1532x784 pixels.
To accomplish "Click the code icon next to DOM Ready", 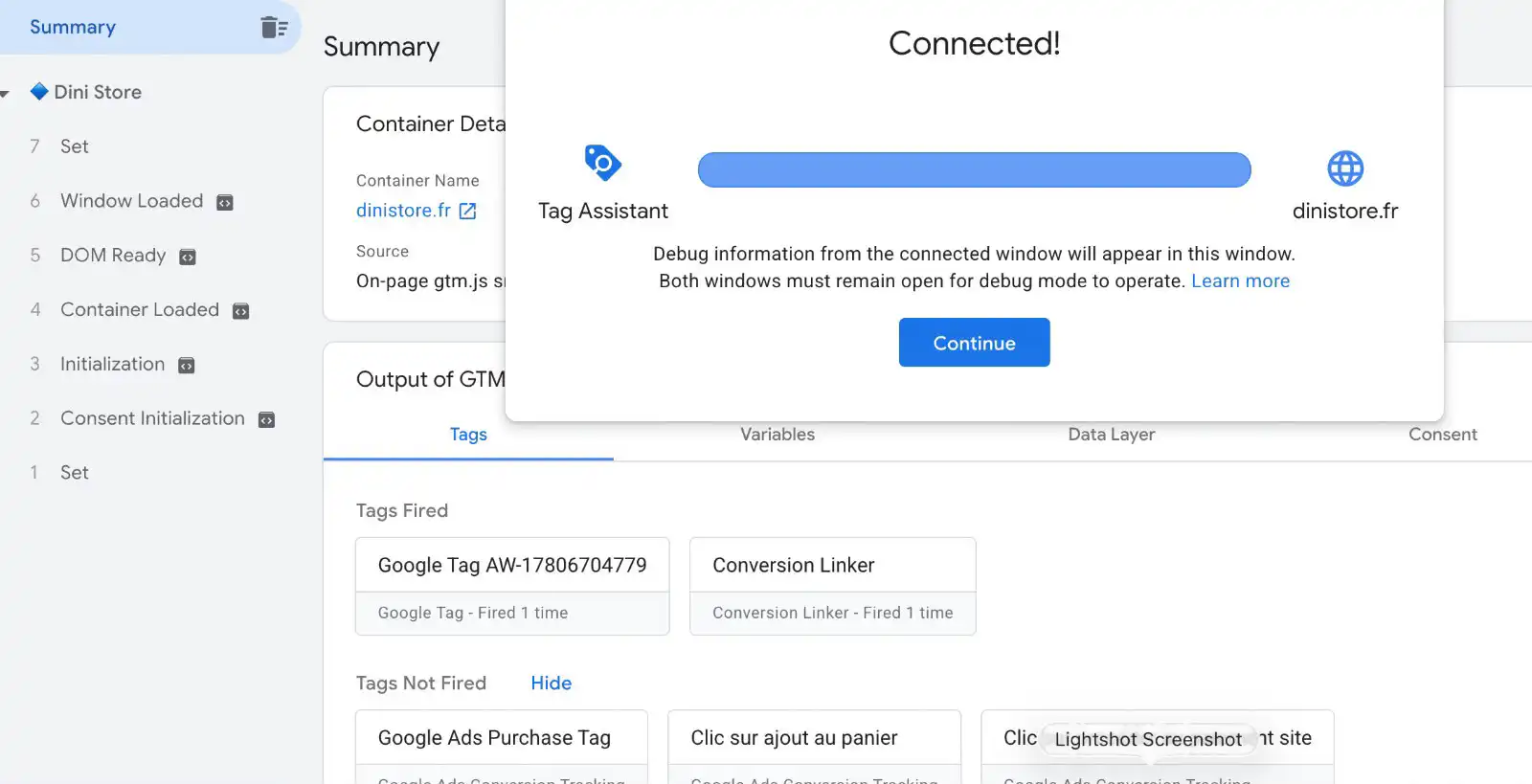I will pyautogui.click(x=188, y=257).
